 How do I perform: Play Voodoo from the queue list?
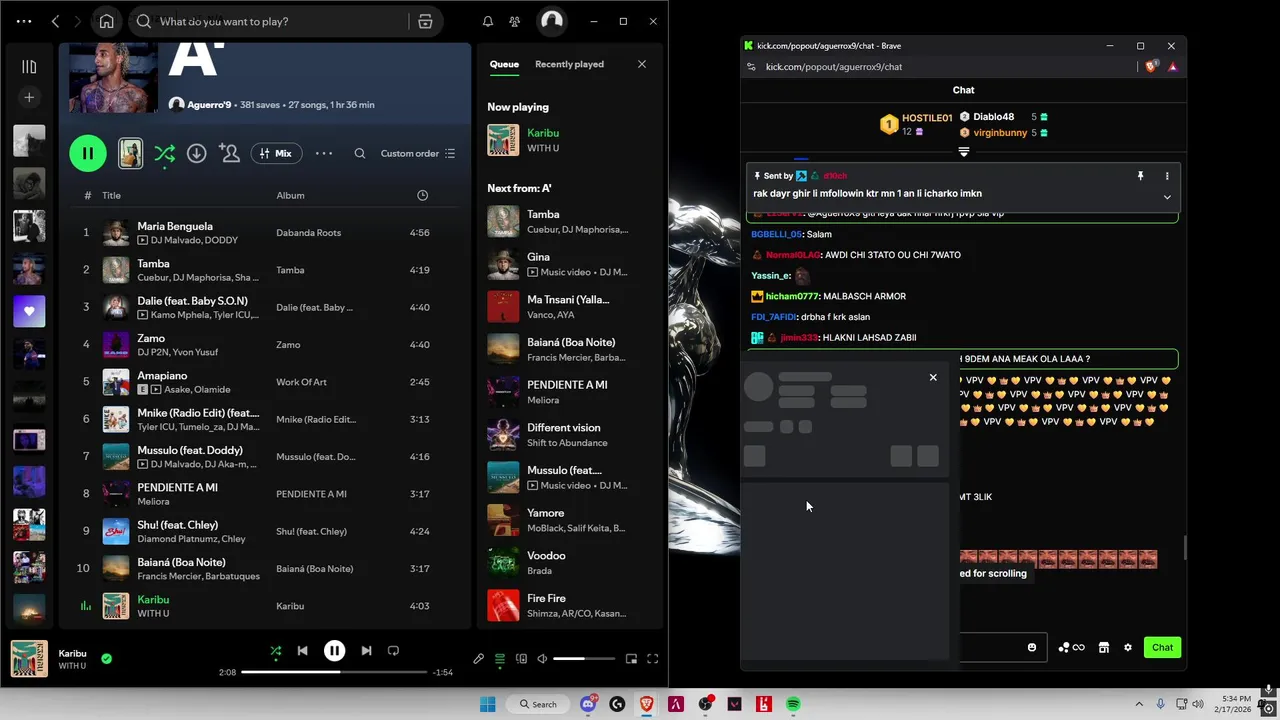[568, 562]
